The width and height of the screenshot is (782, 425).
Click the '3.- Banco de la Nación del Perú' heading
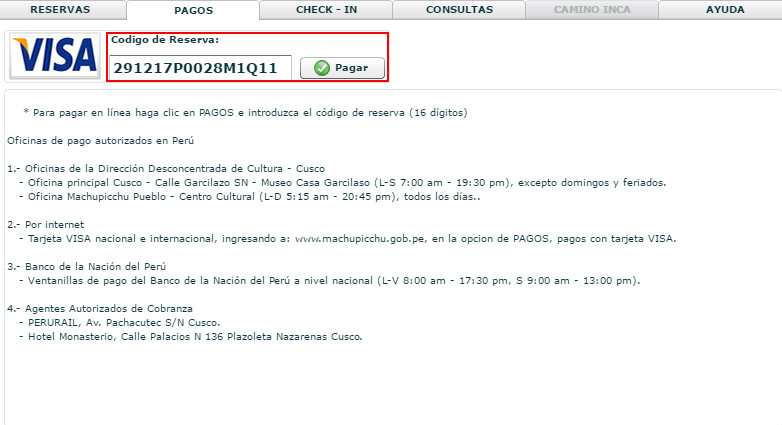[86, 266]
